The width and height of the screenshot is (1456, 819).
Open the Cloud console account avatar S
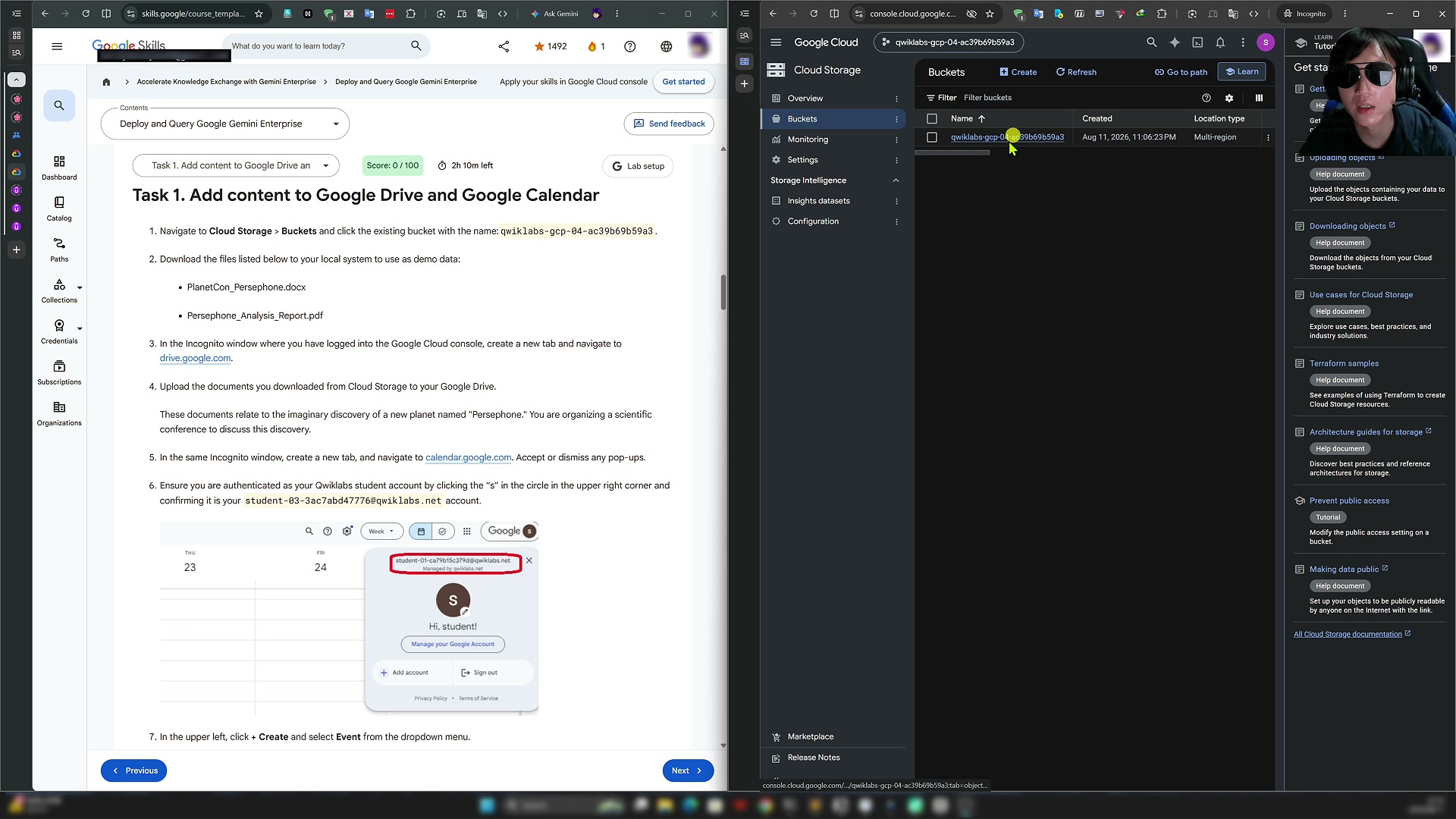pyautogui.click(x=1265, y=42)
